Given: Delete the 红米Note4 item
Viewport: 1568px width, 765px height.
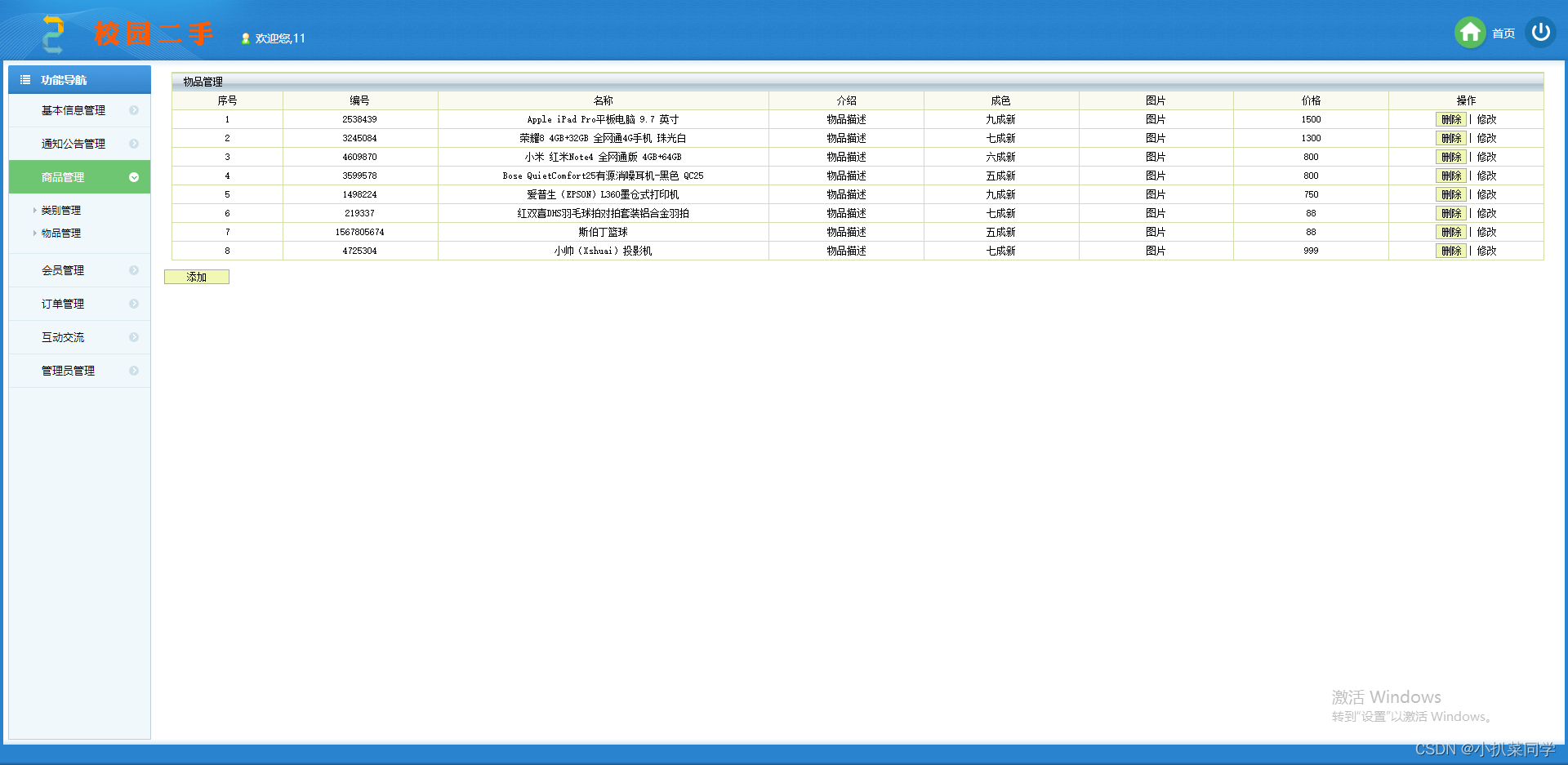Looking at the screenshot, I should coord(1451,157).
